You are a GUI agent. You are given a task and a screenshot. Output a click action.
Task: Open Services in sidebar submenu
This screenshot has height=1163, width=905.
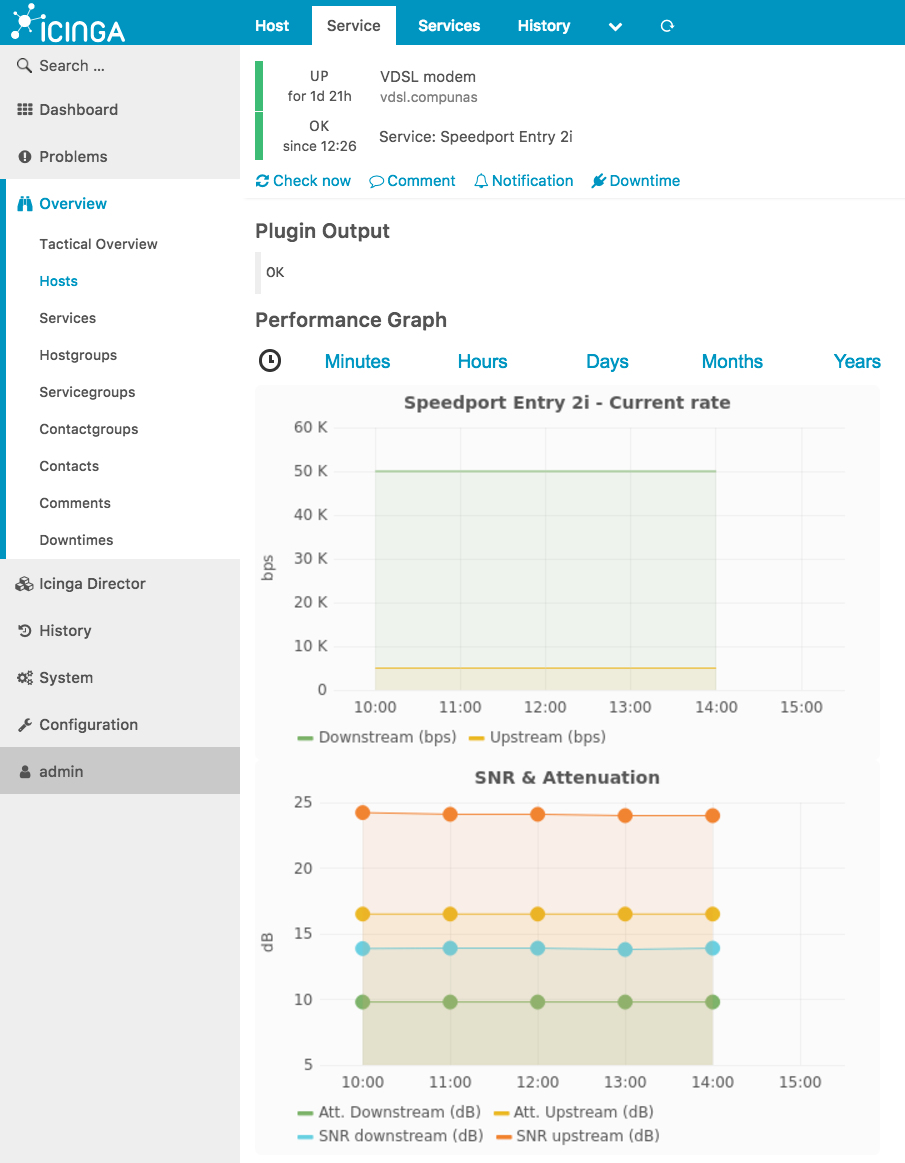tap(68, 318)
